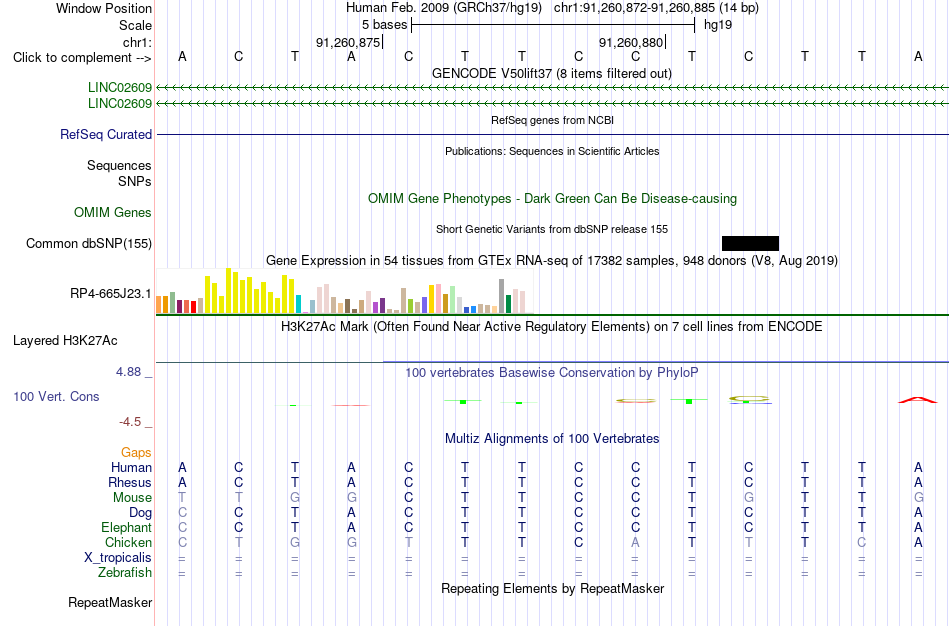Click the GENCODE V50lift37 track title
950x626 pixels.
[552, 73]
